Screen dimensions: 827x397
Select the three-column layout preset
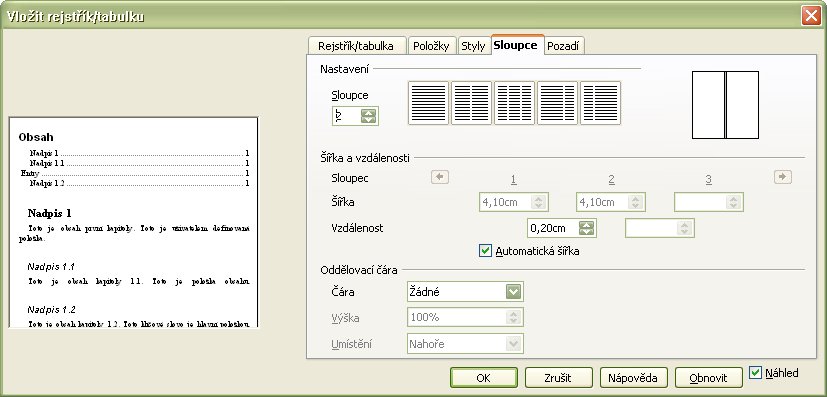(x=514, y=103)
